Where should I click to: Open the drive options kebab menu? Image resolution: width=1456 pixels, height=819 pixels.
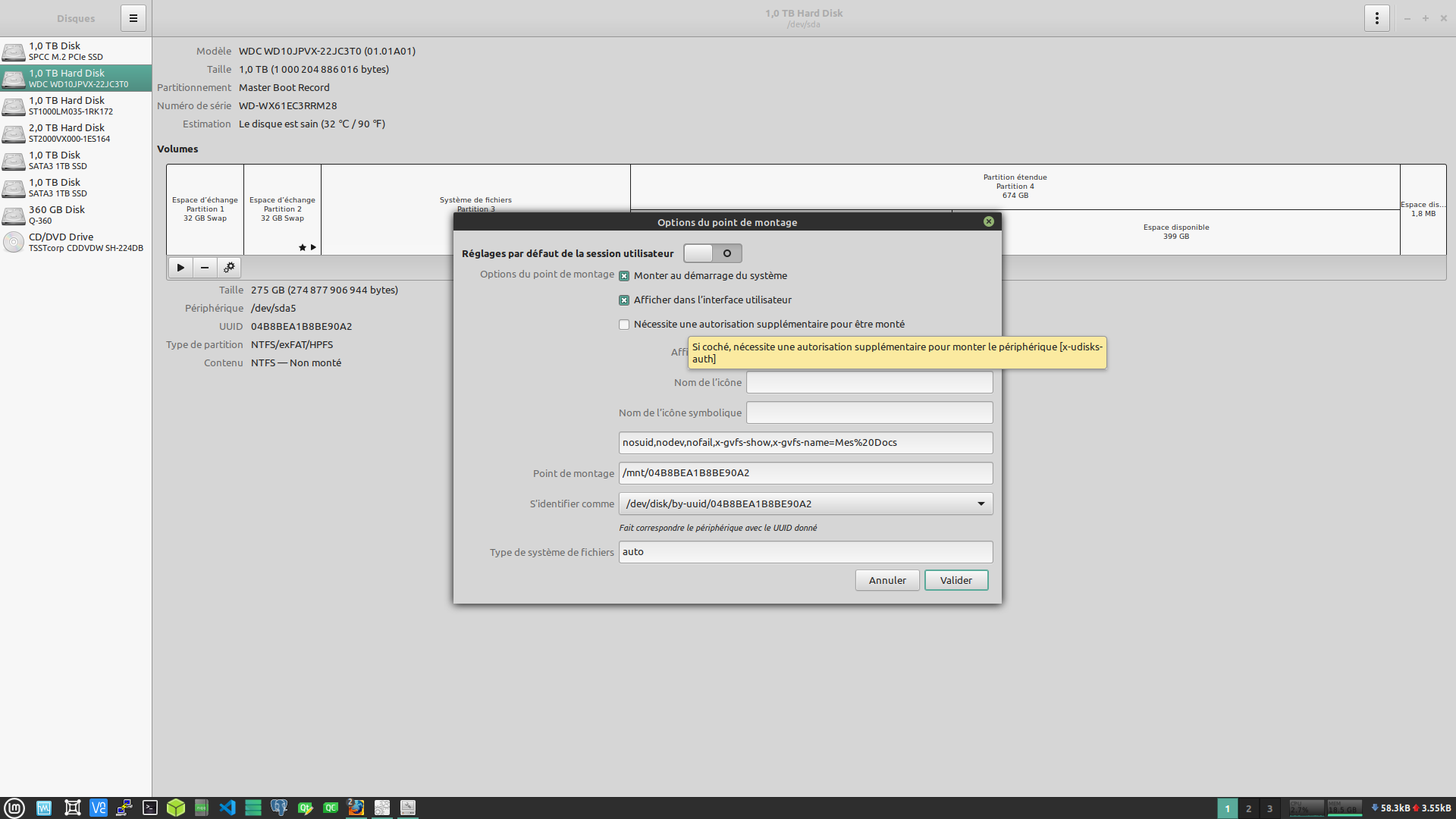coord(1376,18)
